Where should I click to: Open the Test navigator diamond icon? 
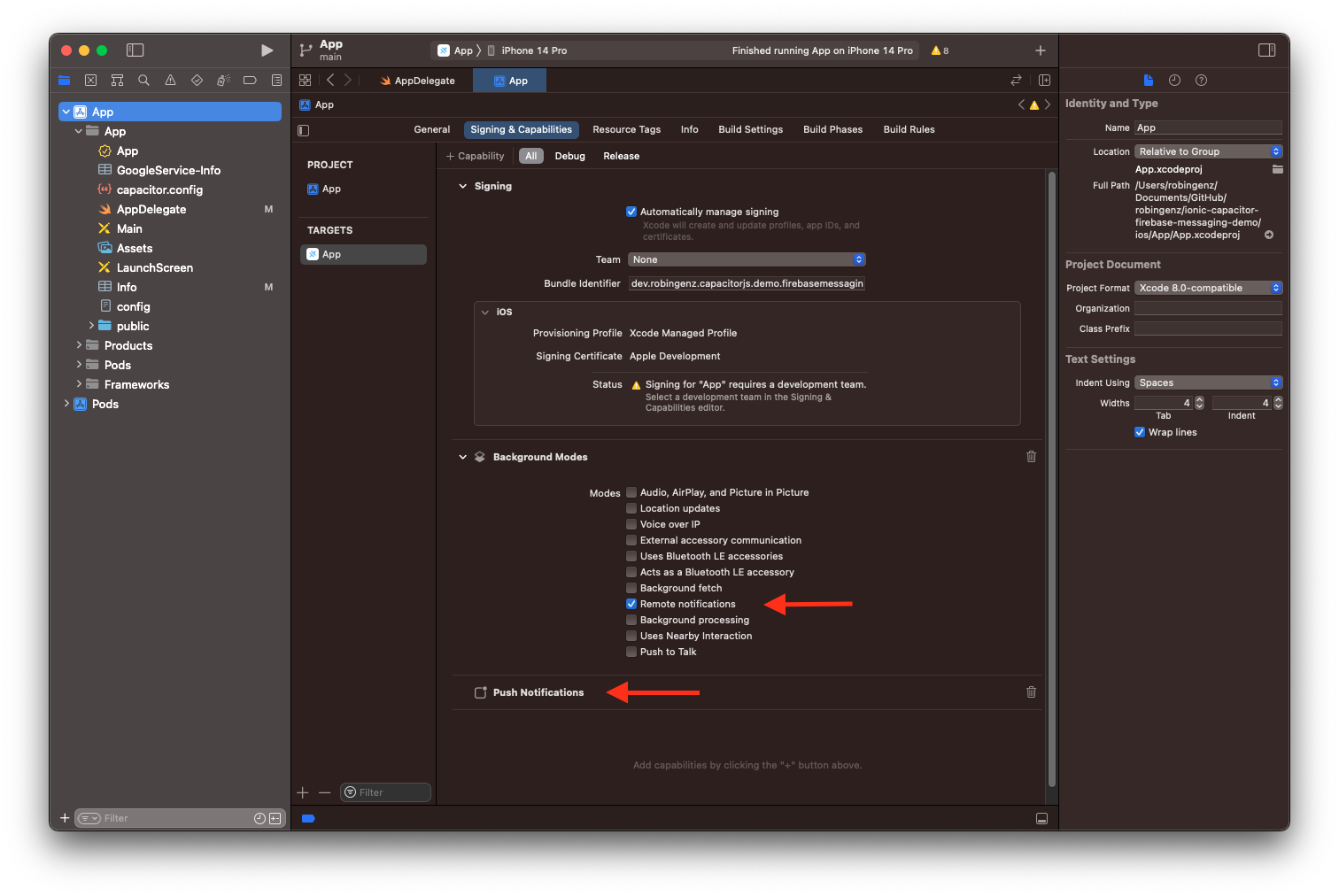[x=197, y=80]
